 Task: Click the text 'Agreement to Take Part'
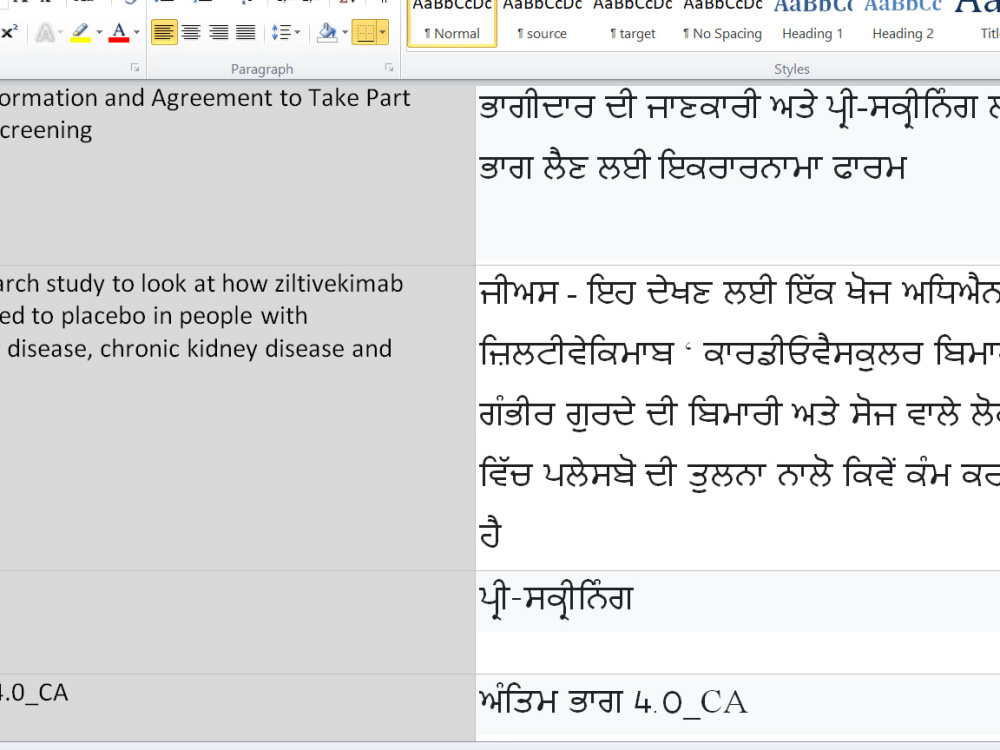(x=281, y=98)
